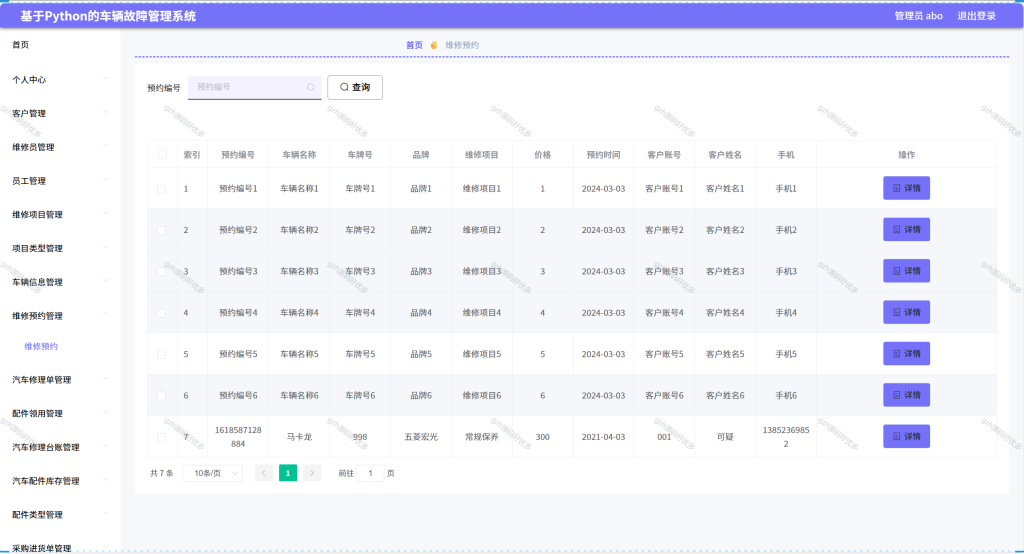Expand 维修项目管理 sidebar menu

(60, 214)
